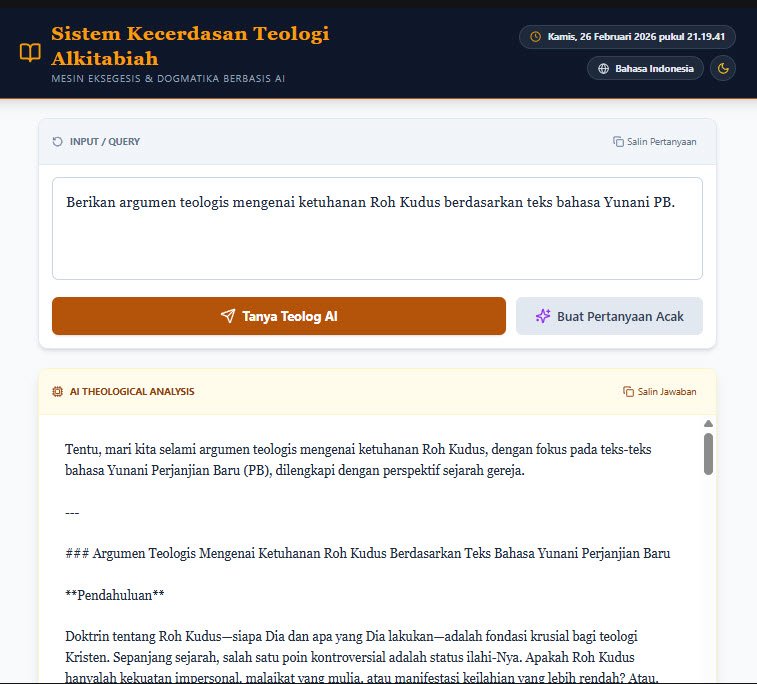The image size is (757, 684).
Task: Click the paragraph starting with Tentu, mari kita
Action: click(358, 460)
